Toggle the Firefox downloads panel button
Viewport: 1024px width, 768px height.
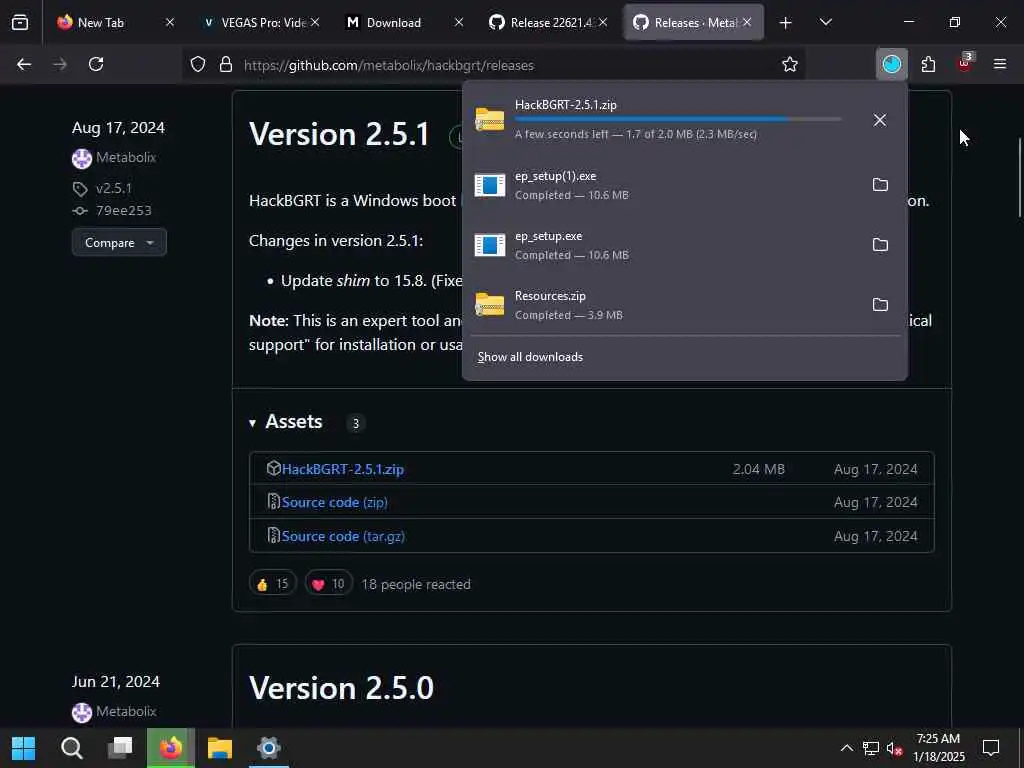point(891,64)
